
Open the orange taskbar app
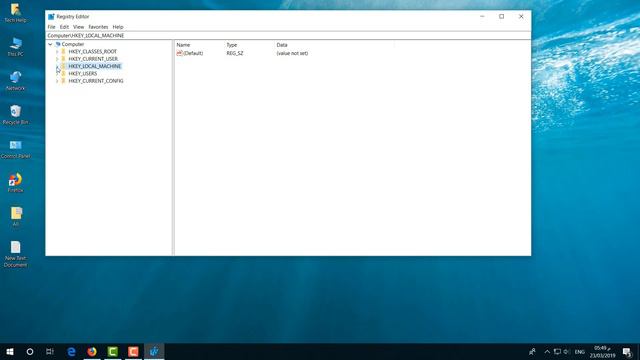133,351
